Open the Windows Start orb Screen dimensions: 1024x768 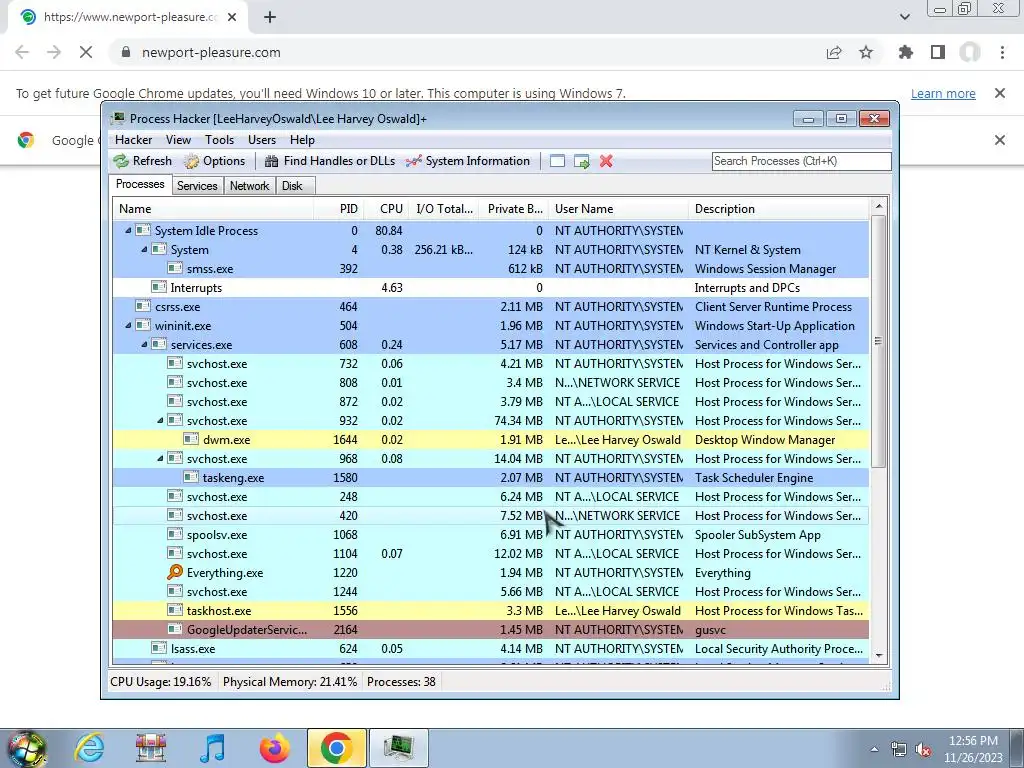point(26,748)
